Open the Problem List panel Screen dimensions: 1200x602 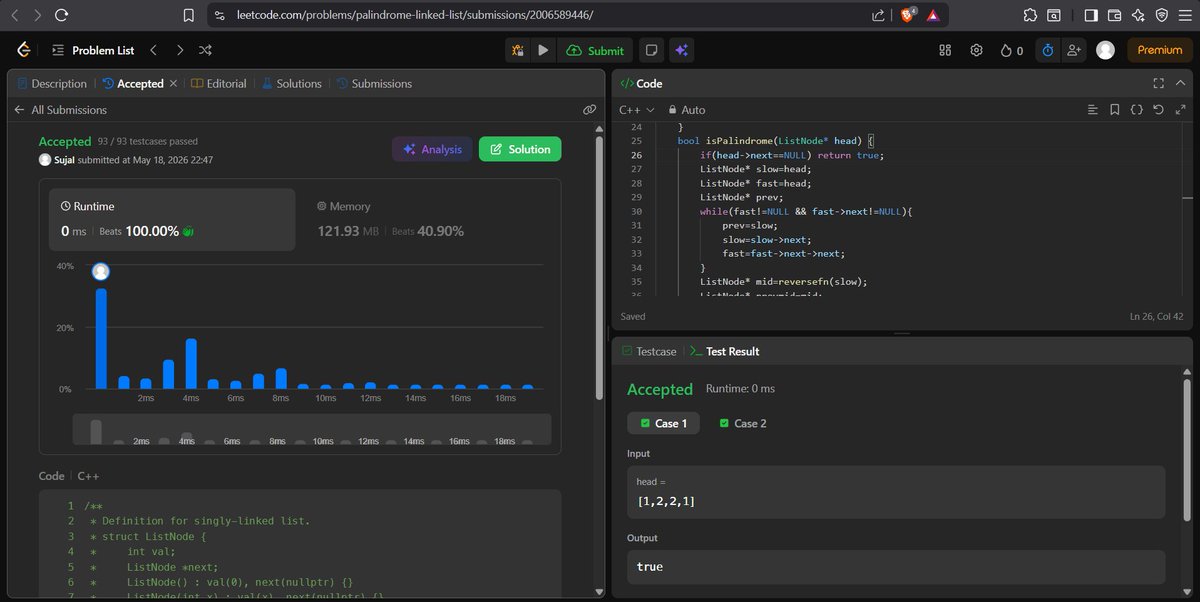click(x=92, y=50)
